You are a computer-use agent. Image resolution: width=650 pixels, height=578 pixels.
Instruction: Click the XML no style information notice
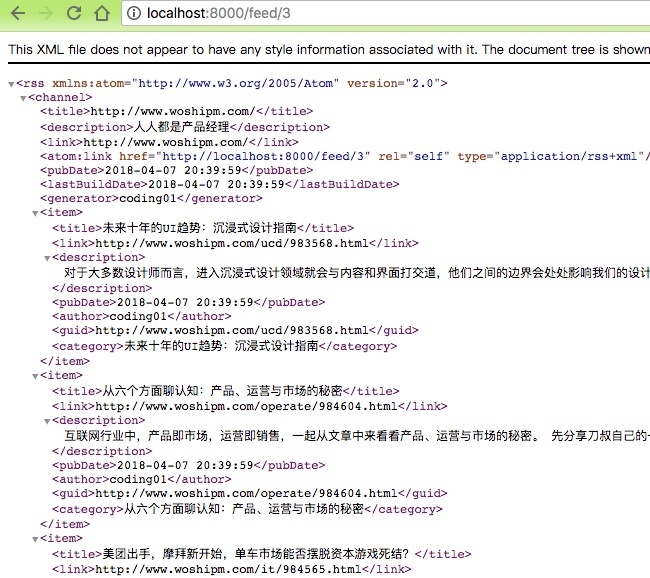click(329, 49)
